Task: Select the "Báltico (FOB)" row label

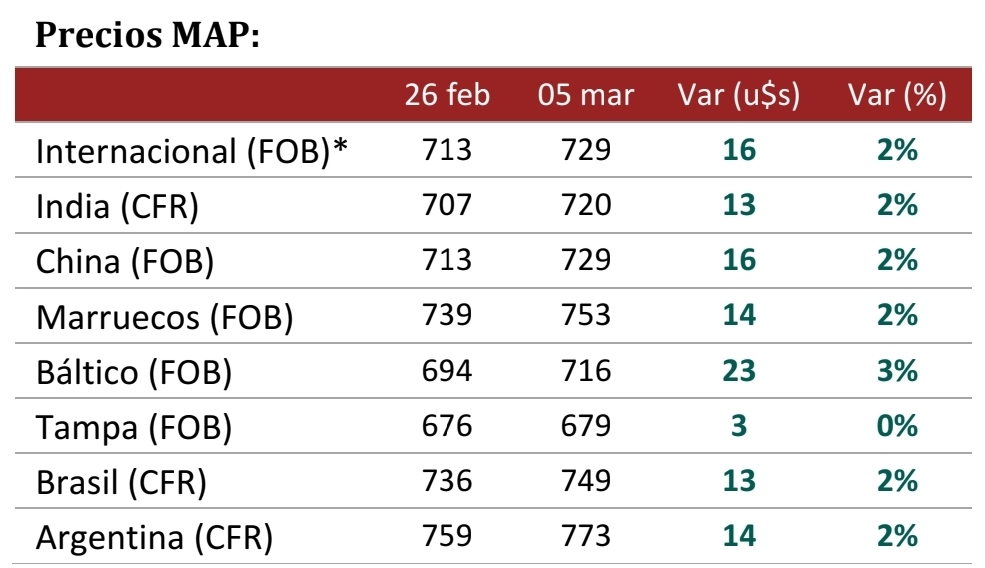Action: [134, 372]
